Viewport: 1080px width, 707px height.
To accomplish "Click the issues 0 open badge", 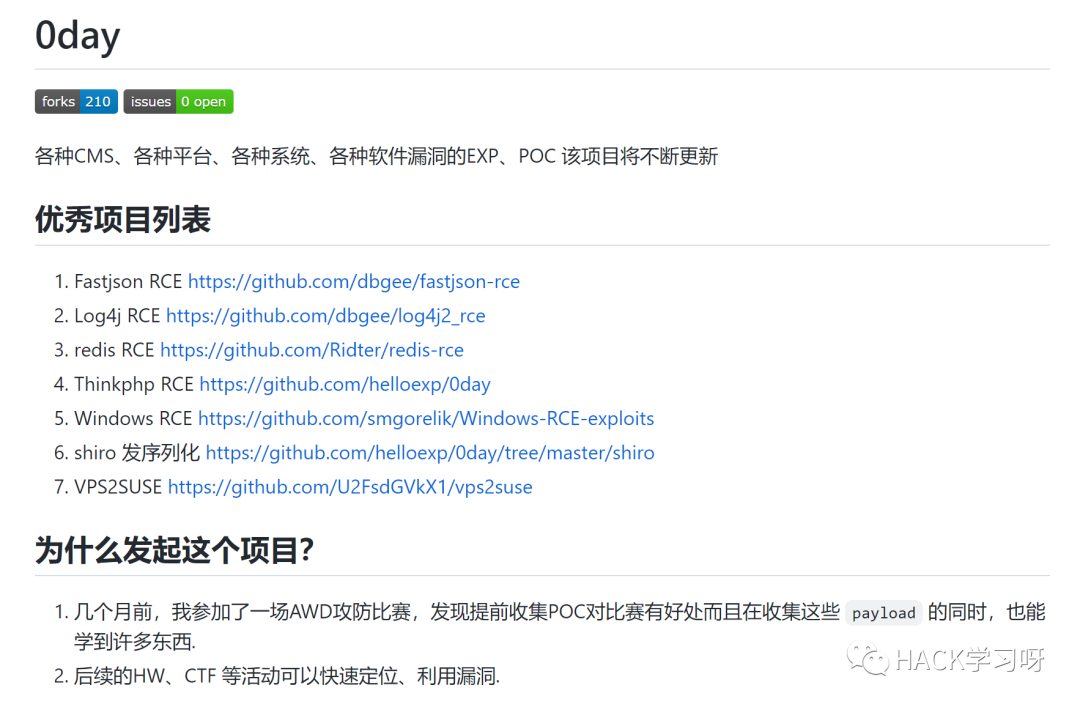I will point(178,101).
